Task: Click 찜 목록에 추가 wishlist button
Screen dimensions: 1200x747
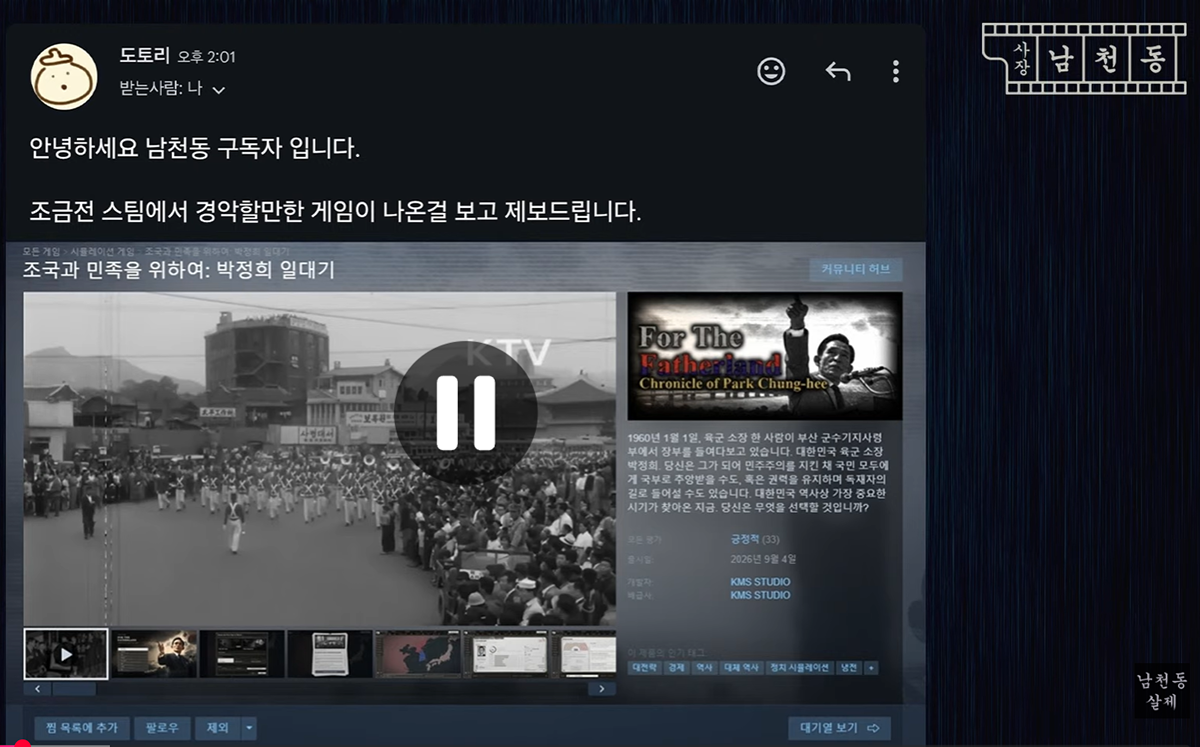Action: [x=82, y=728]
